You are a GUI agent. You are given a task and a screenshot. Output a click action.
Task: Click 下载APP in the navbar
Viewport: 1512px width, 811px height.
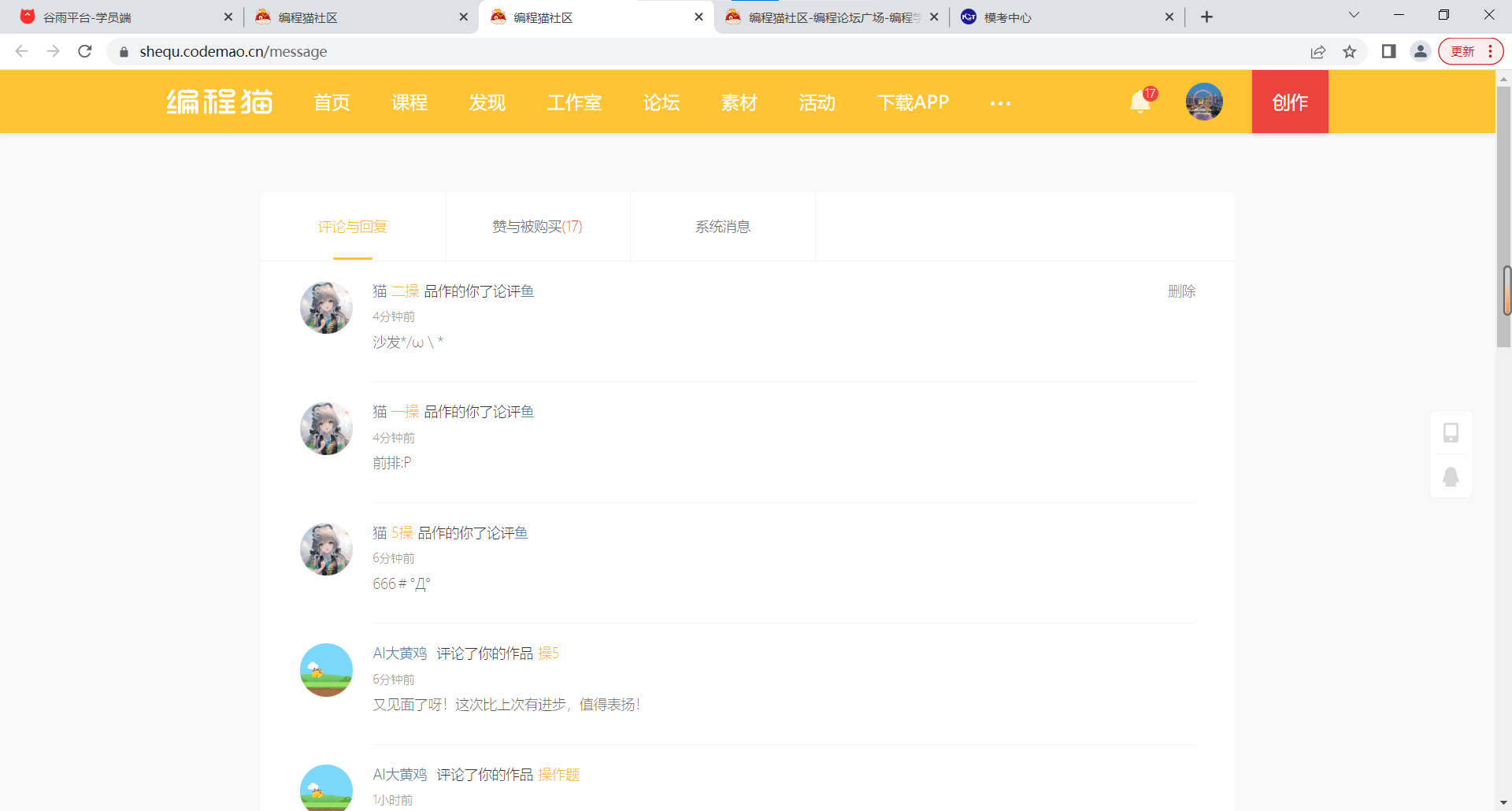[913, 102]
